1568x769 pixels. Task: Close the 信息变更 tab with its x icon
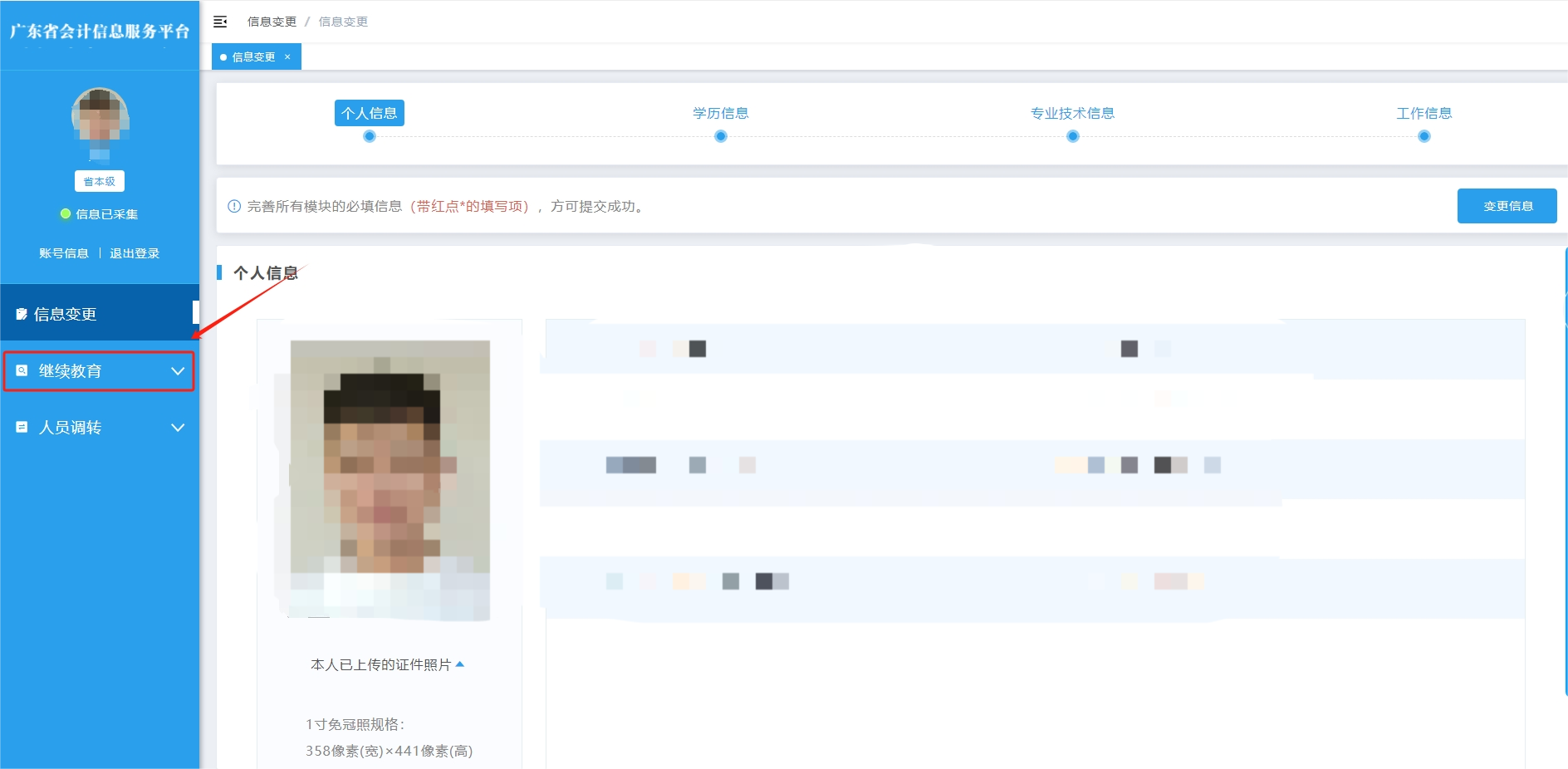tap(287, 56)
